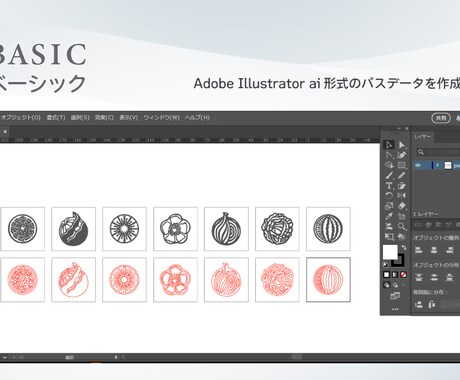Select the Paintbrush tool
The height and width of the screenshot is (380, 460).
coord(389,175)
